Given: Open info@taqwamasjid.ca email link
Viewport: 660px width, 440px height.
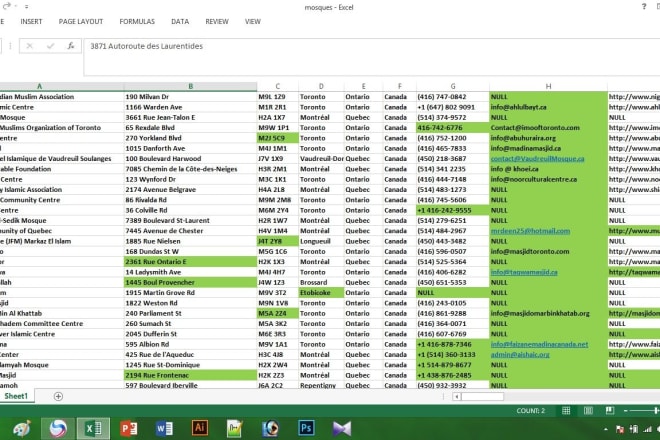Looking at the screenshot, I should [x=524, y=272].
